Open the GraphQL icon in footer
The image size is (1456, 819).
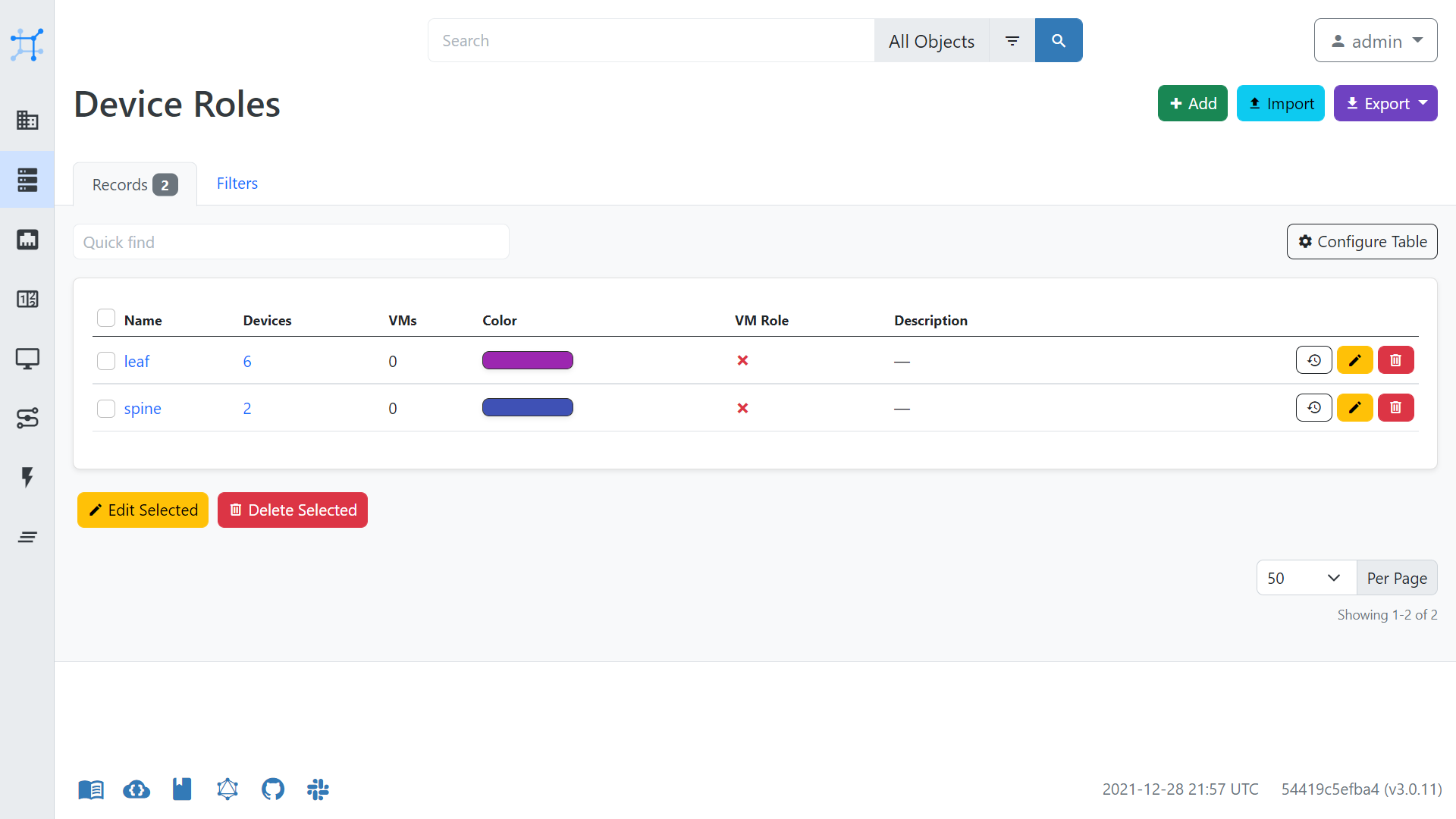point(227,789)
